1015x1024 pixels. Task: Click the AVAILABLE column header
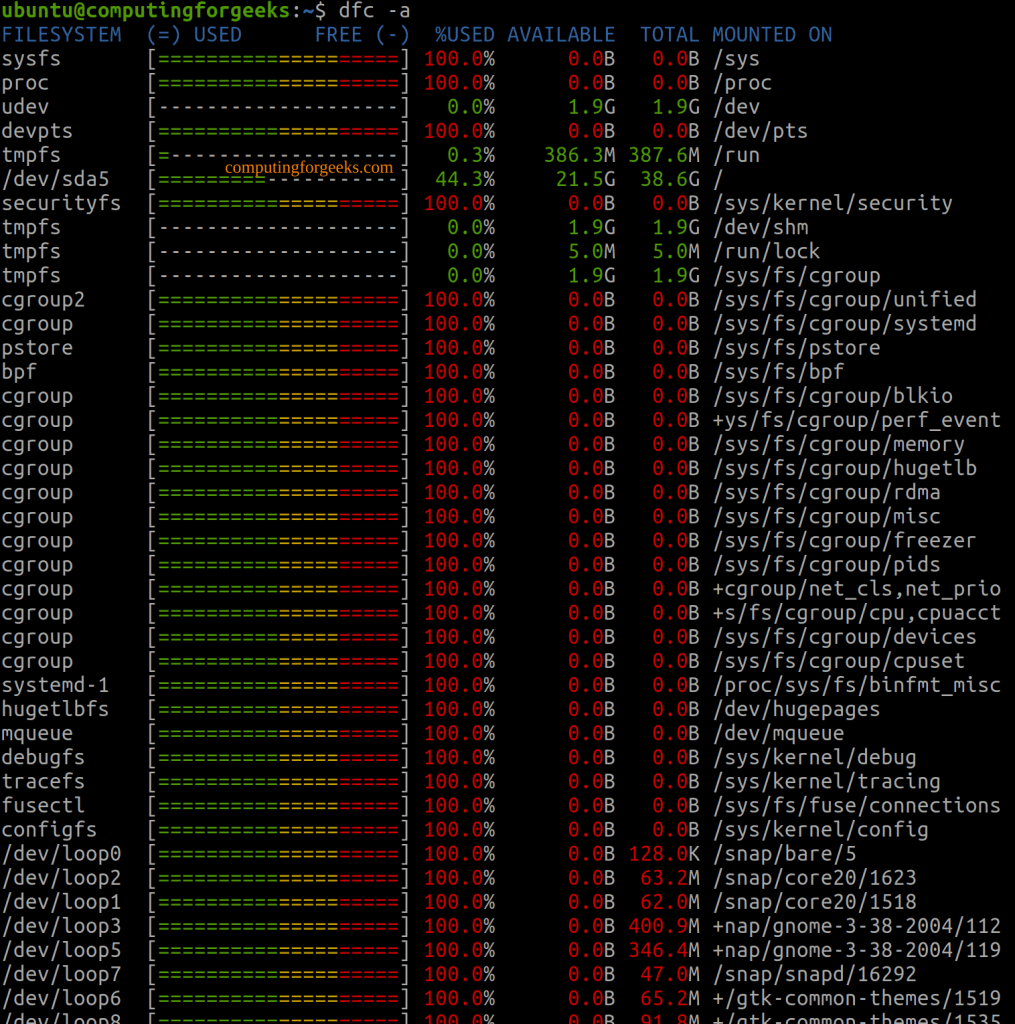(561, 35)
